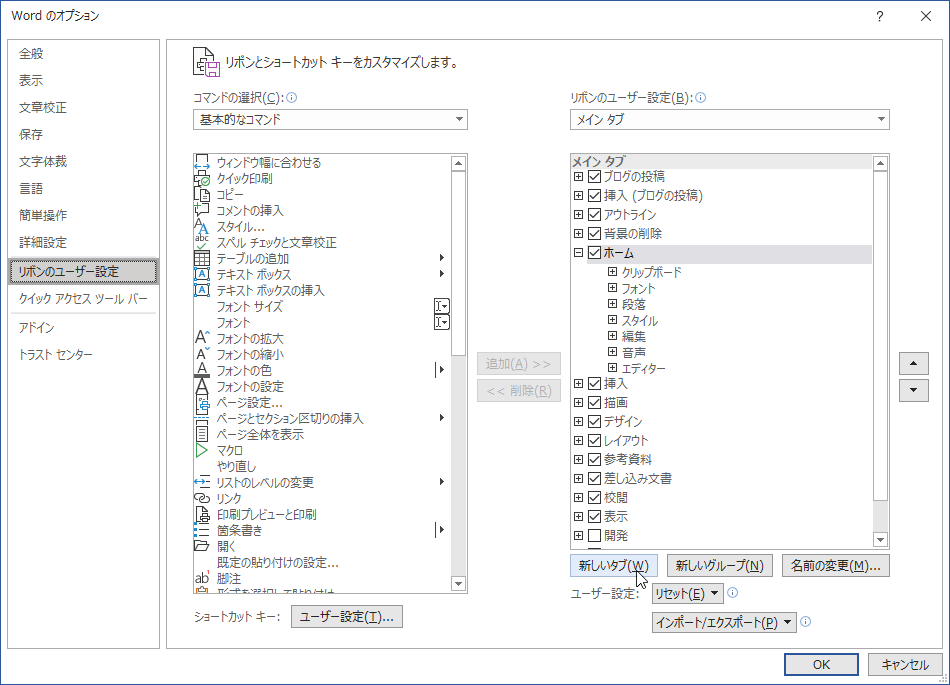Click the リンク chain icon

coord(202,498)
